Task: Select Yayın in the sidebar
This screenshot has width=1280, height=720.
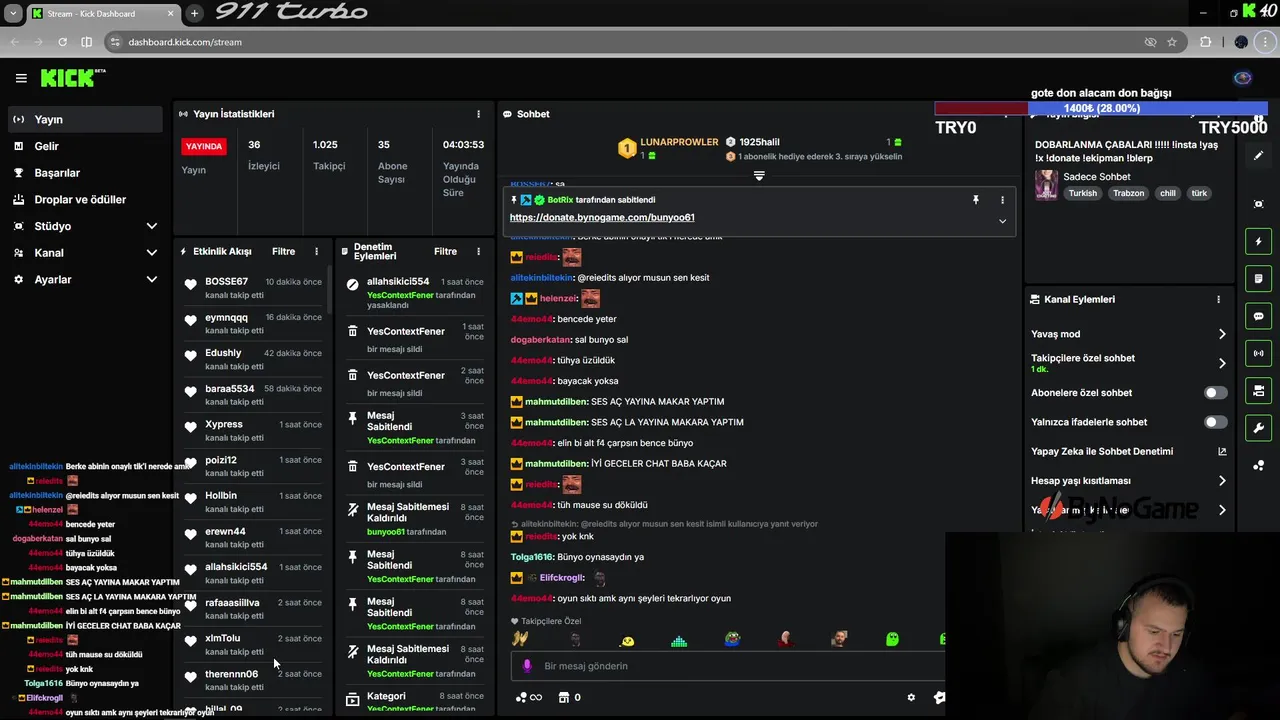Action: pos(85,119)
